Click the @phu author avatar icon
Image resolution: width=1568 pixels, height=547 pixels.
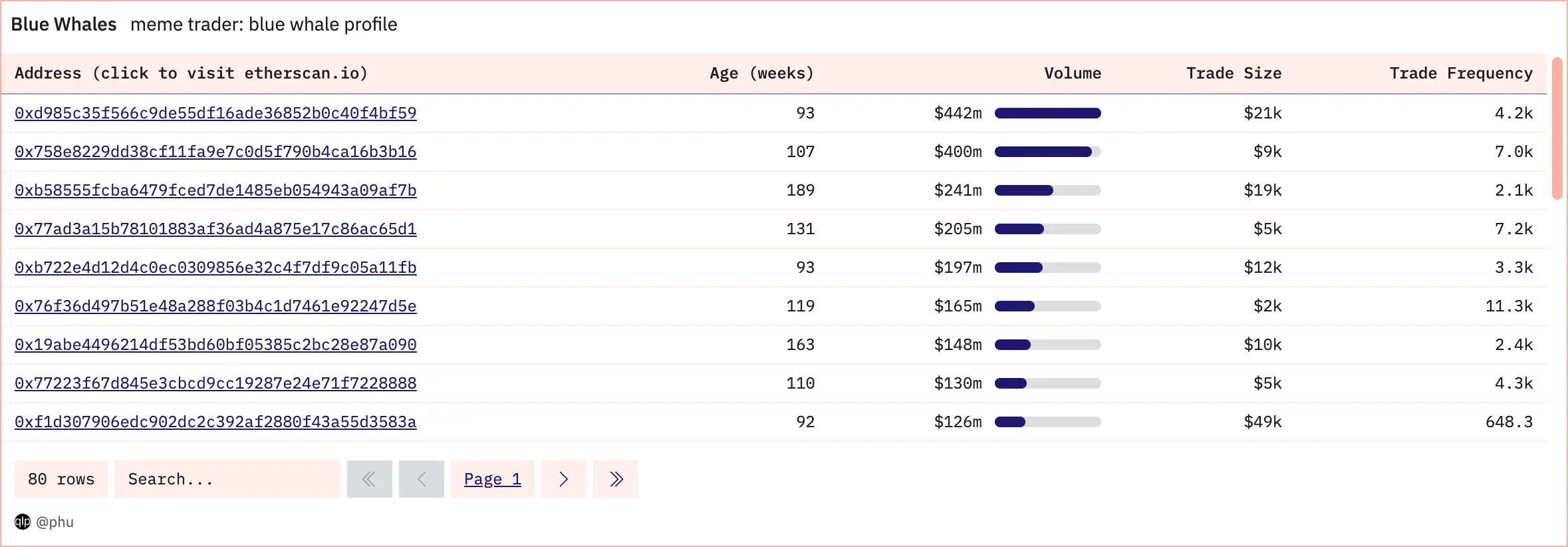pyautogui.click(x=23, y=522)
